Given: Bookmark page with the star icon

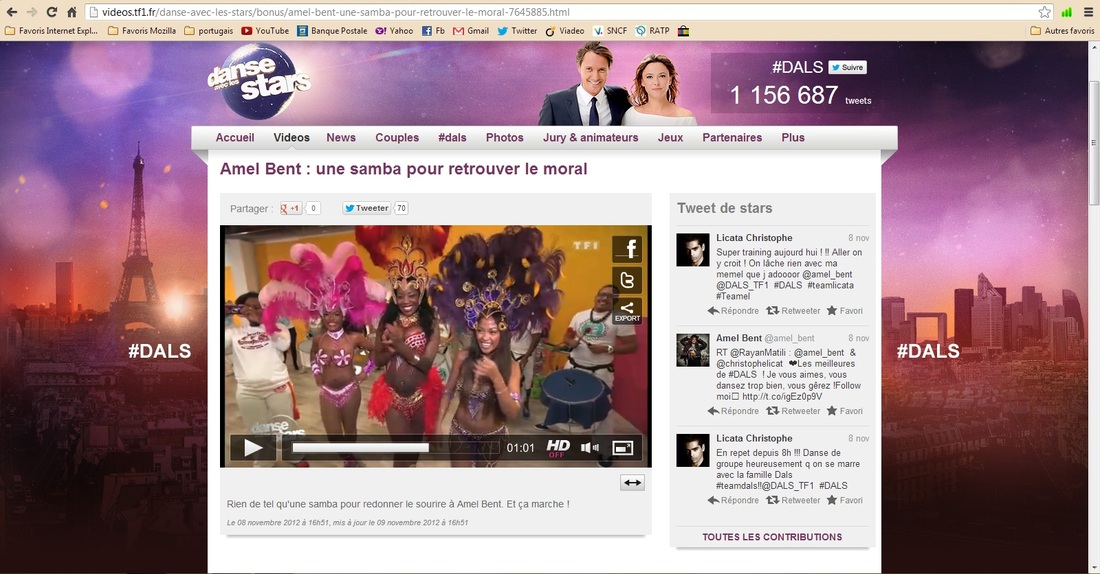Looking at the screenshot, I should coord(1044,12).
